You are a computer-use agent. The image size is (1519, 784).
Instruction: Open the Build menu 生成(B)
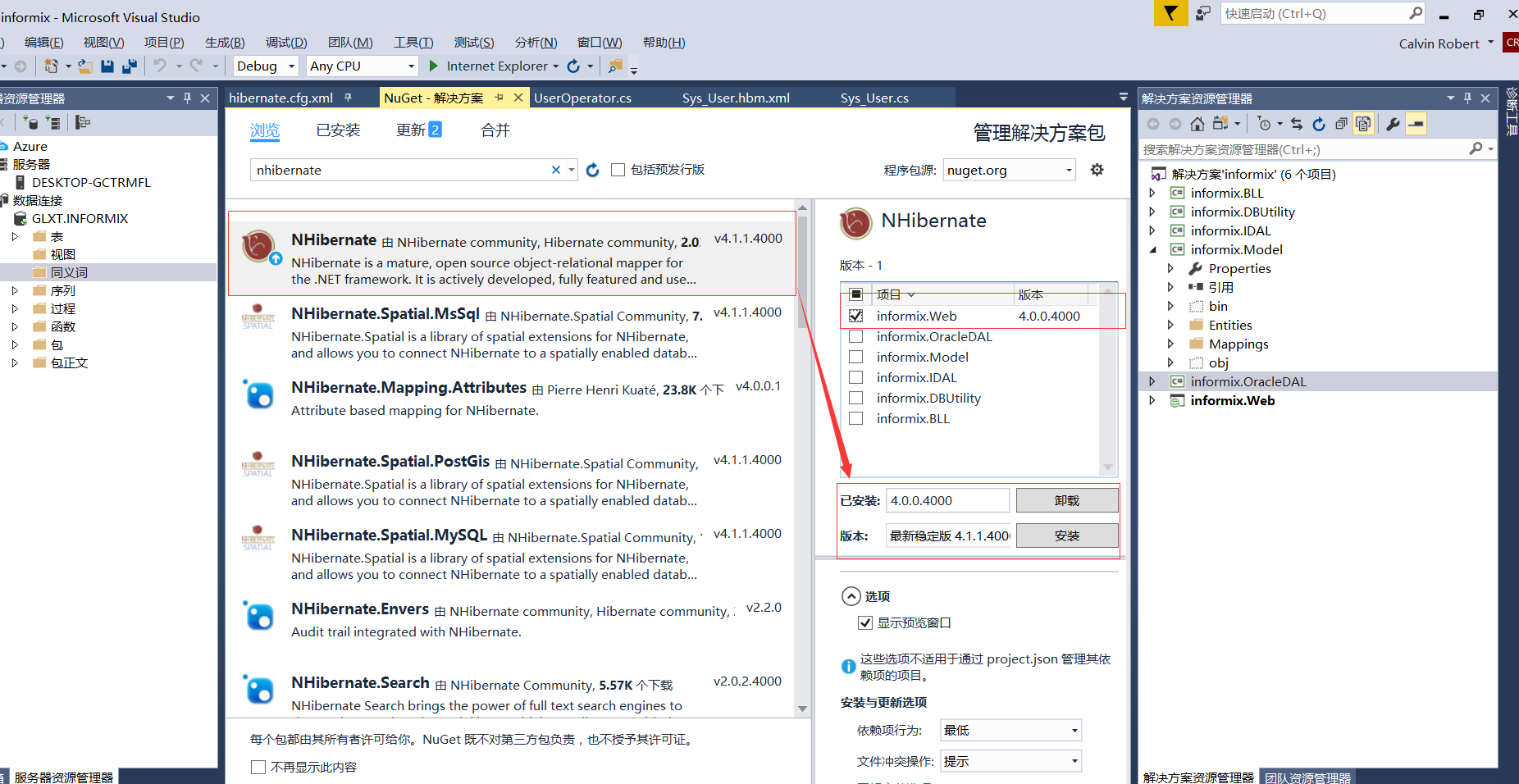(225, 43)
